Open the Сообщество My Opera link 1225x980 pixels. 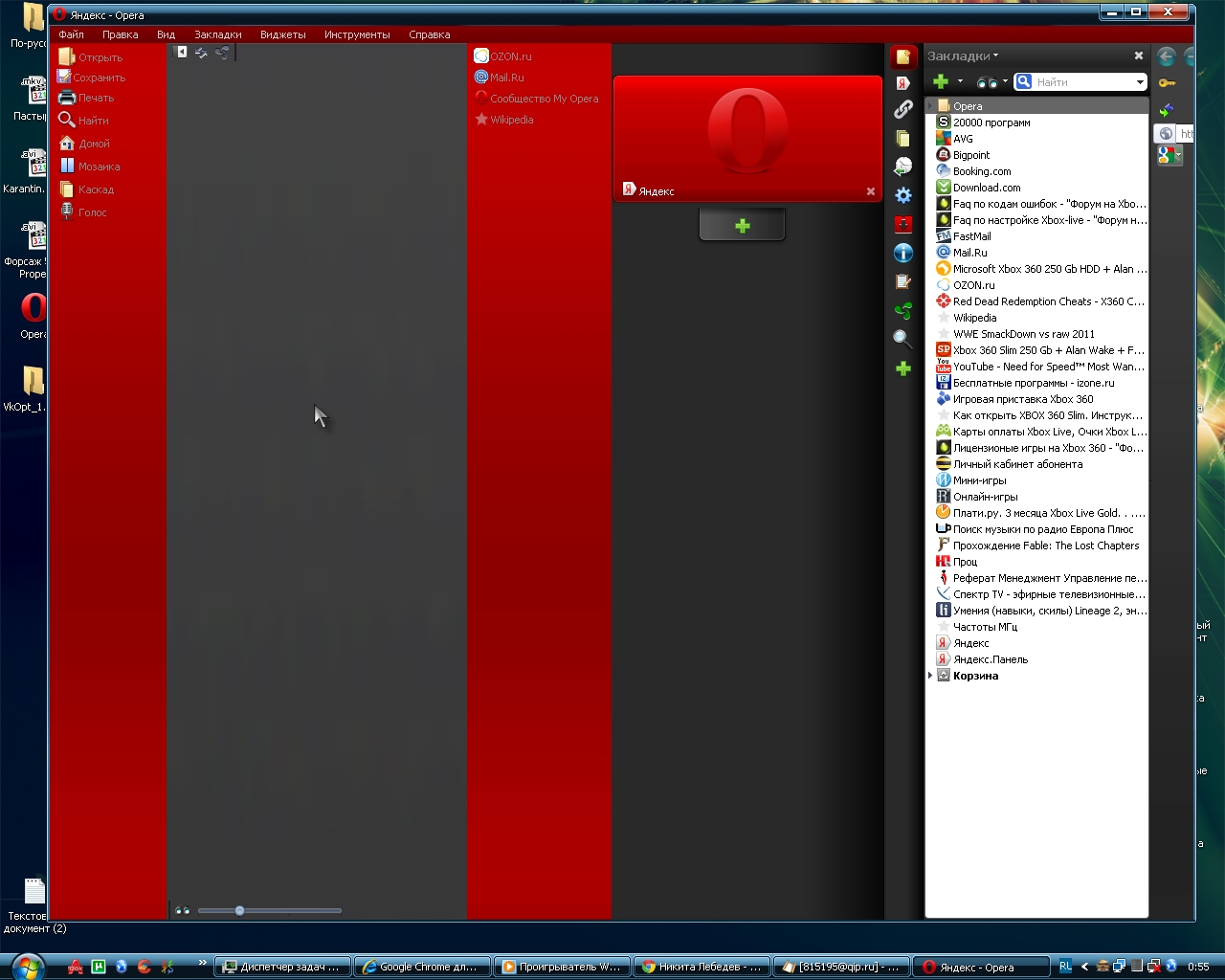pos(537,99)
